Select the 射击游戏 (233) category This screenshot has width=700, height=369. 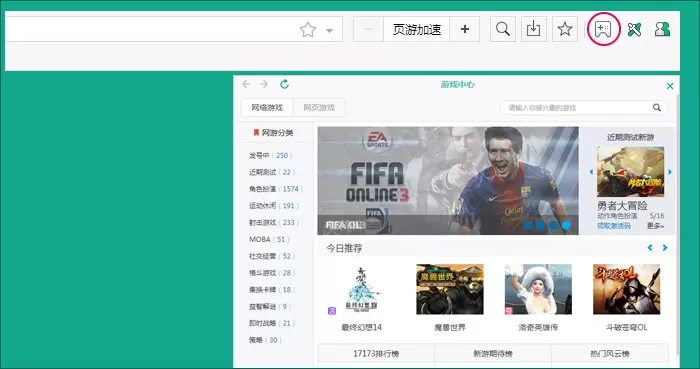274,222
